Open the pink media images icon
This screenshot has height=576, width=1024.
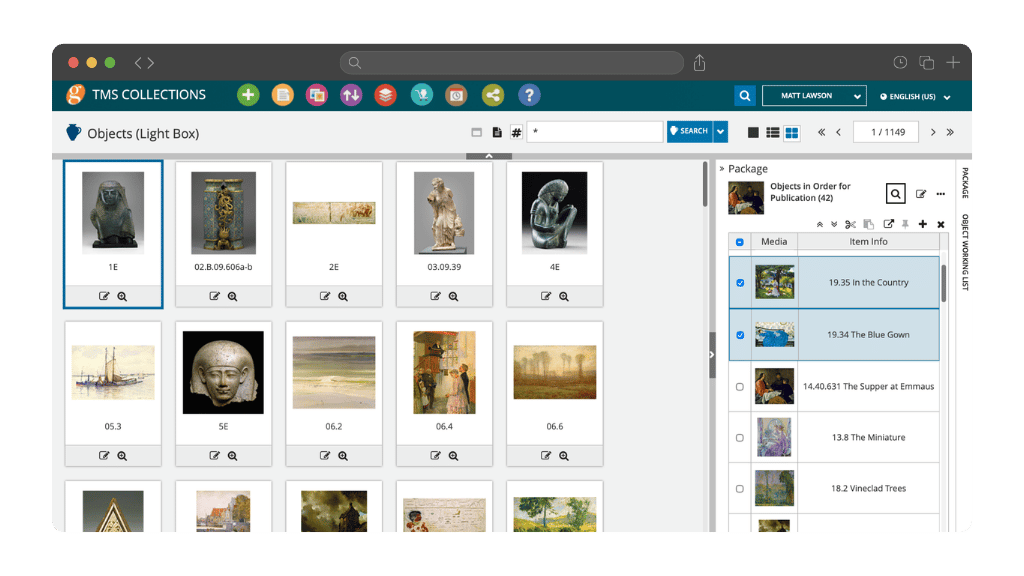point(317,95)
